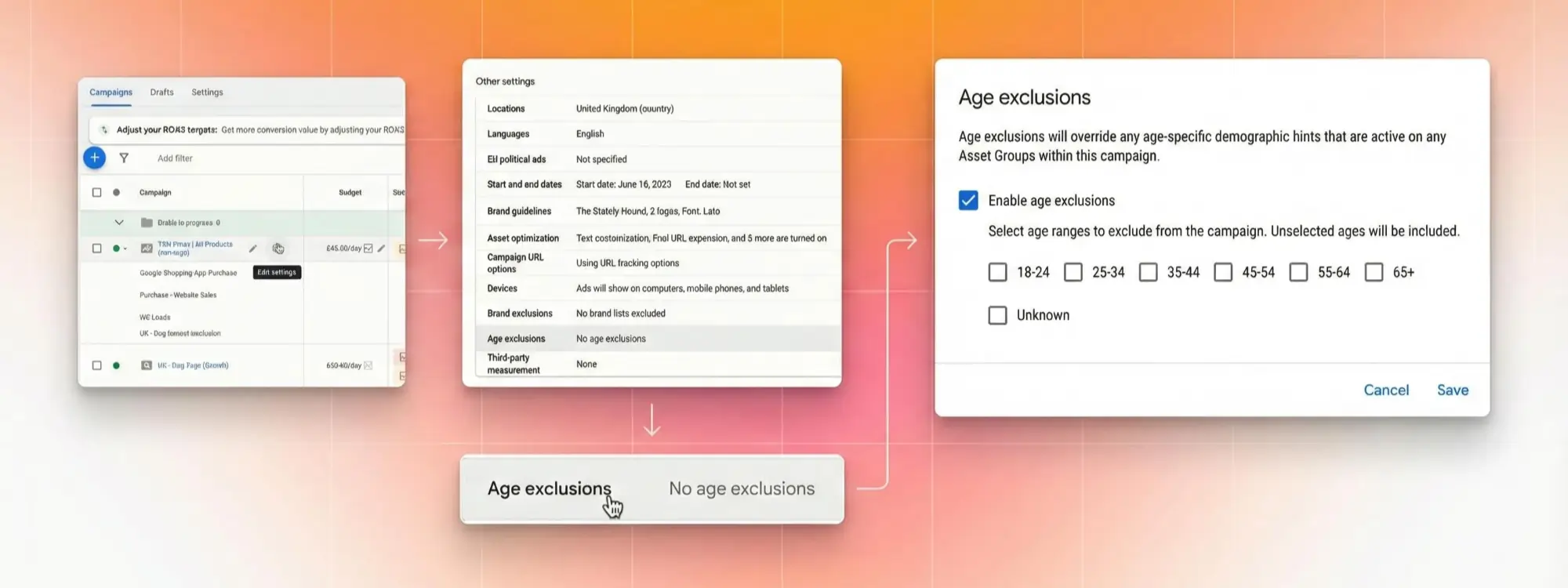Image resolution: width=1568 pixels, height=588 pixels.
Task: Expand the Locations setting row
Action: pyautogui.click(x=657, y=109)
